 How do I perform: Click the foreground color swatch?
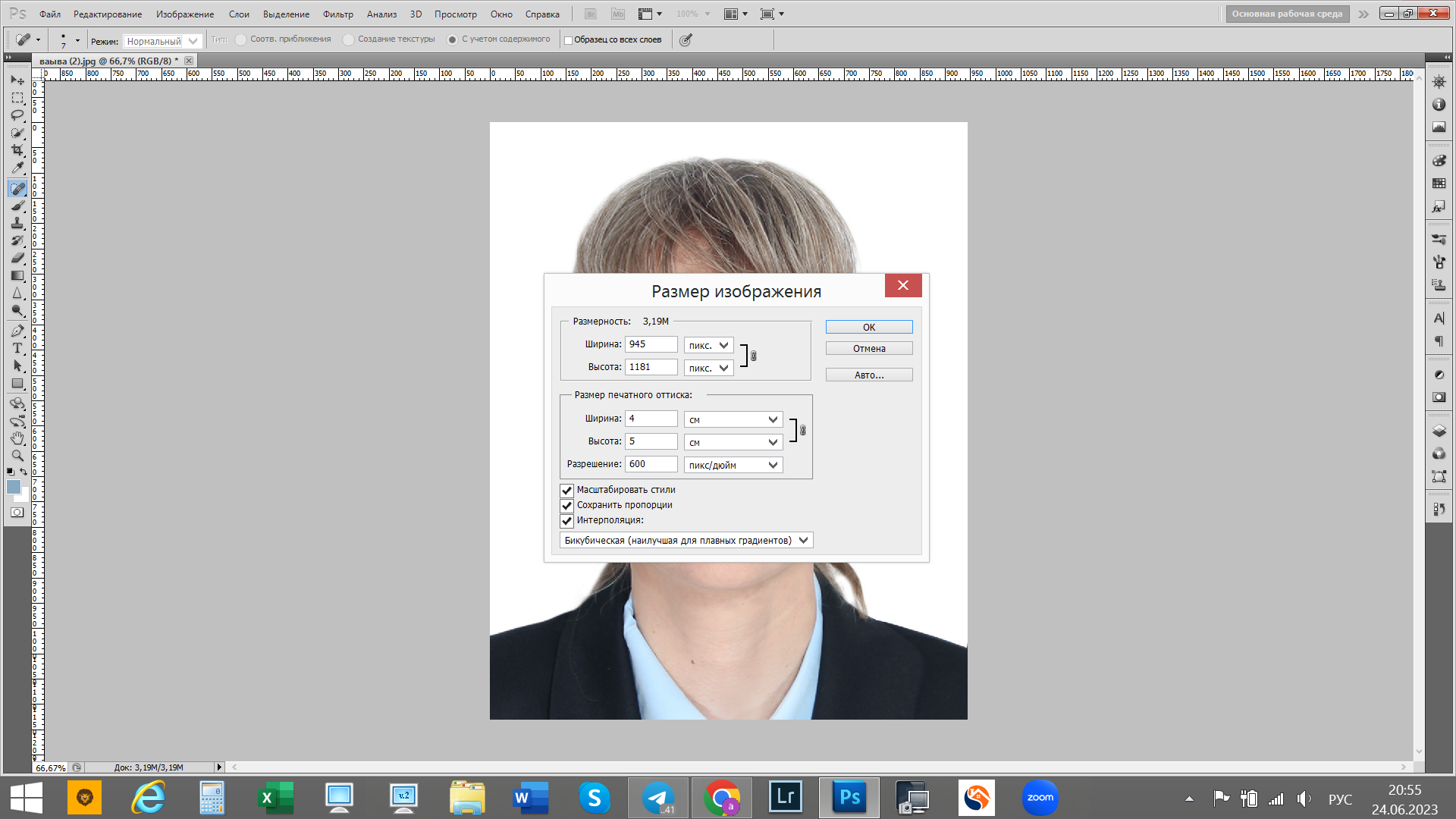click(13, 488)
